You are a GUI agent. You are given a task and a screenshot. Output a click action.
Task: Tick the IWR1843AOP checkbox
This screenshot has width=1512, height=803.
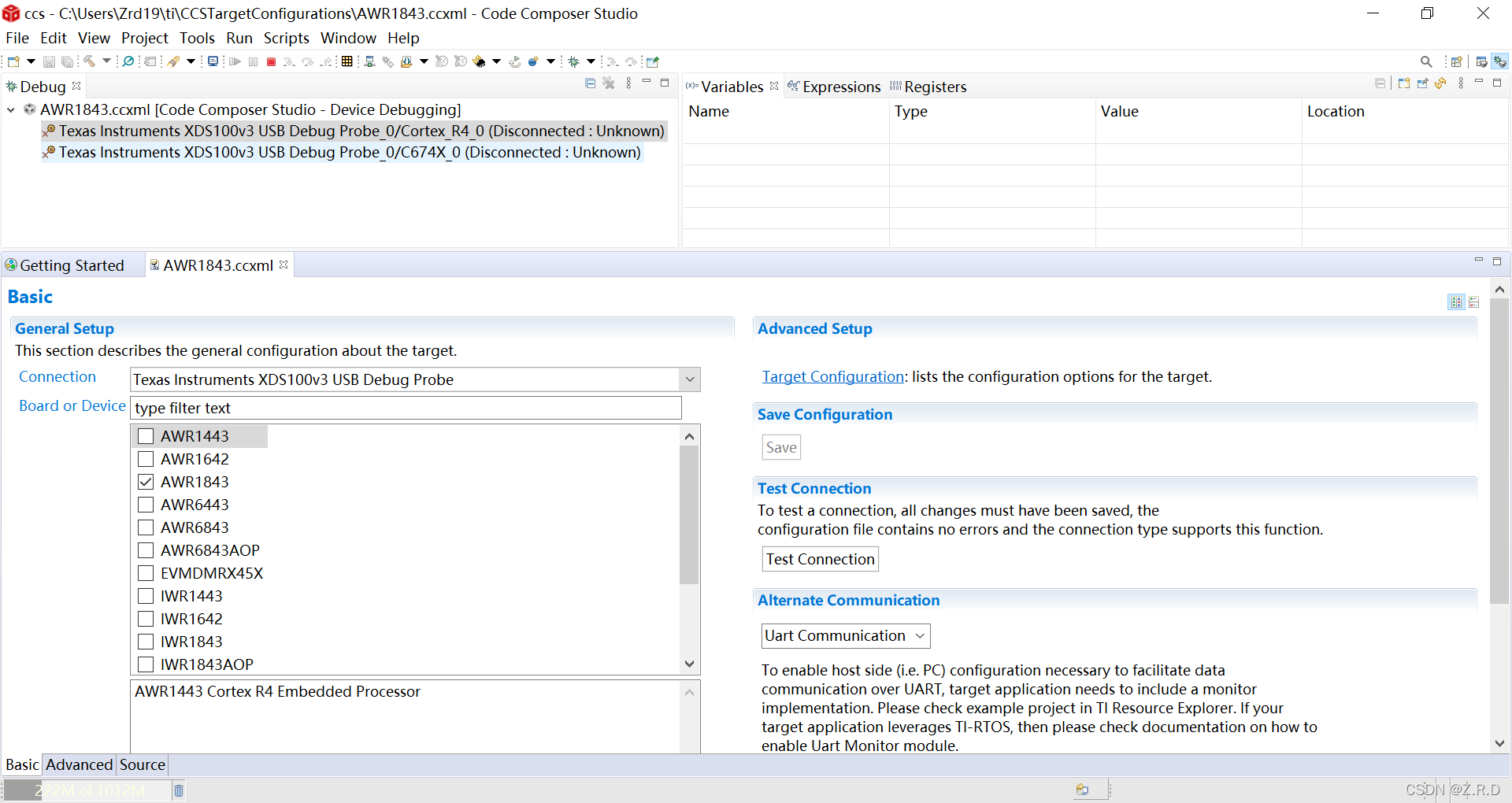146,664
